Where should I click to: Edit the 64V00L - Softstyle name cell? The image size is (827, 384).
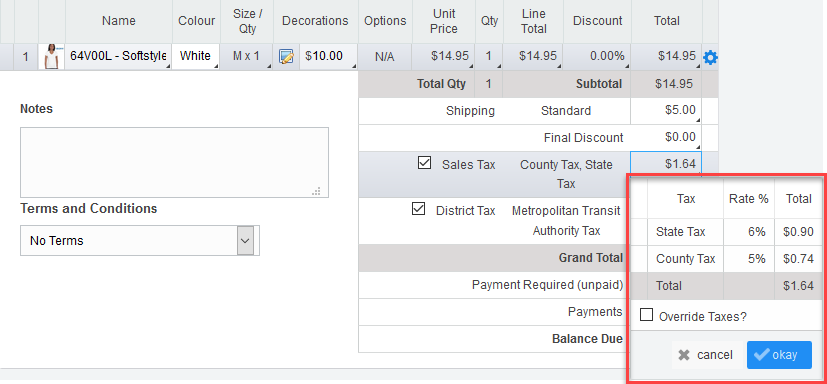pyautogui.click(x=119, y=56)
